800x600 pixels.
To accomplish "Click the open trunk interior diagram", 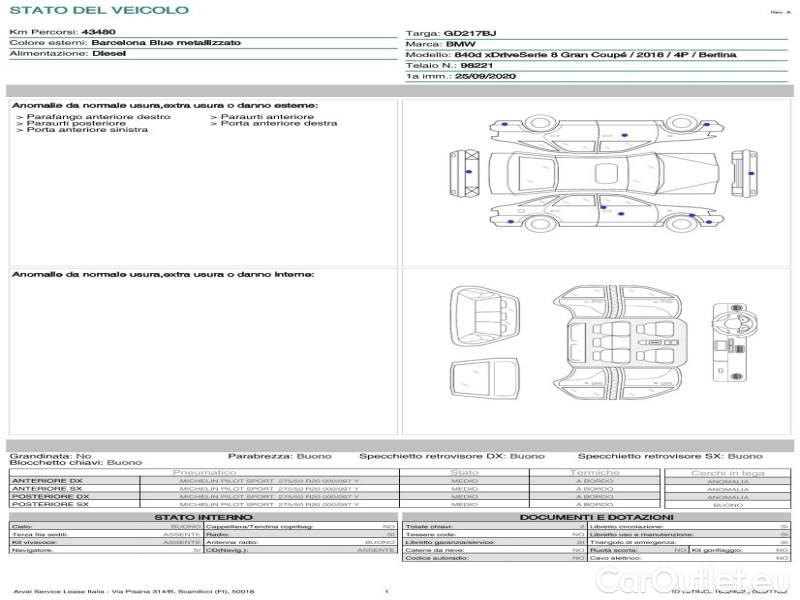I will point(485,317).
